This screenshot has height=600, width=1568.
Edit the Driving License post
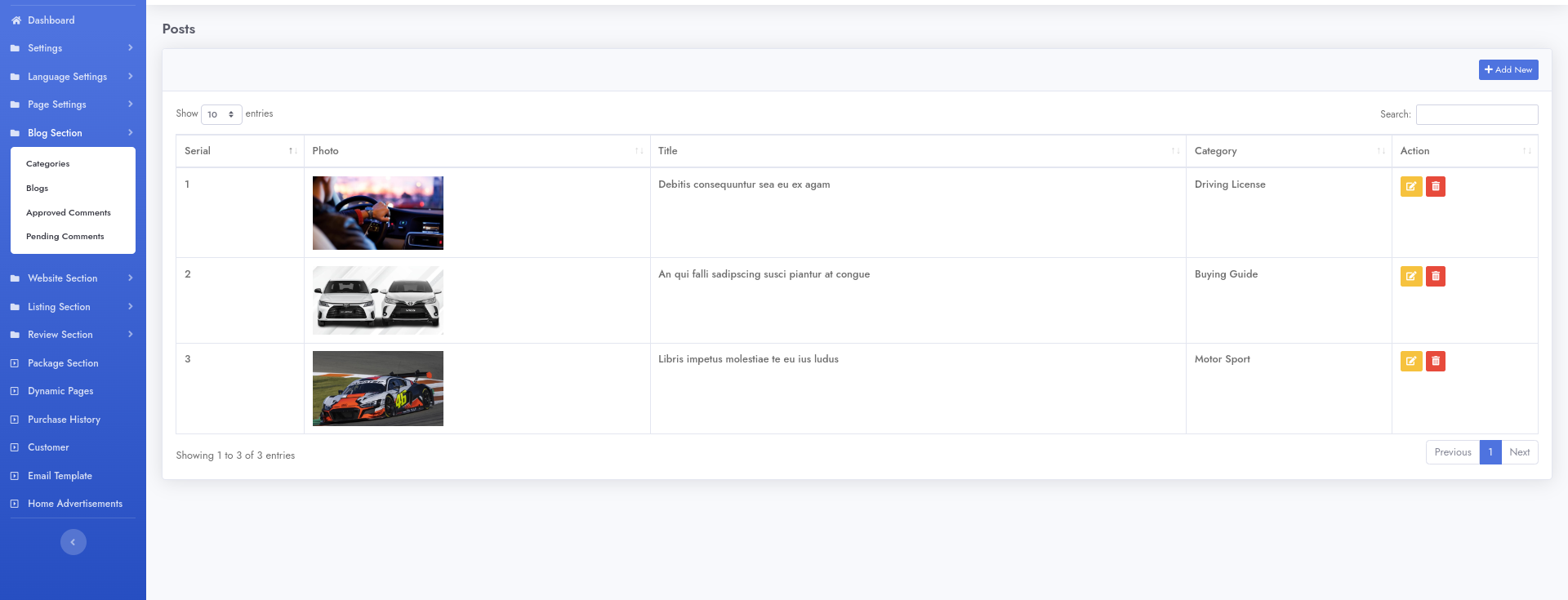tap(1410, 187)
